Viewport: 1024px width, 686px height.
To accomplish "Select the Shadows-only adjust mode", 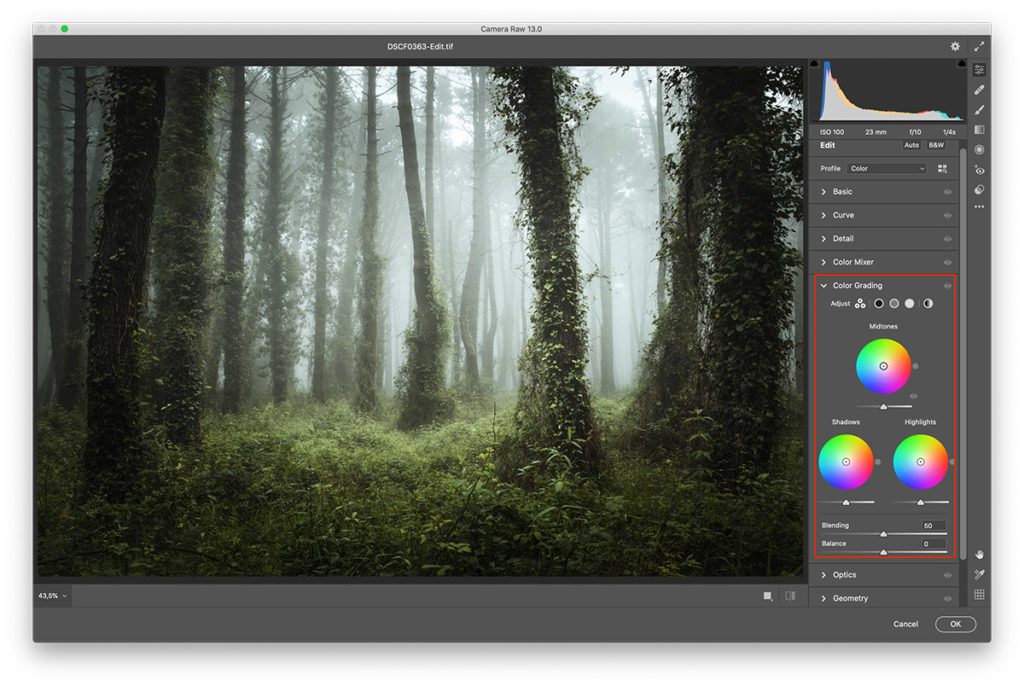I will point(879,303).
